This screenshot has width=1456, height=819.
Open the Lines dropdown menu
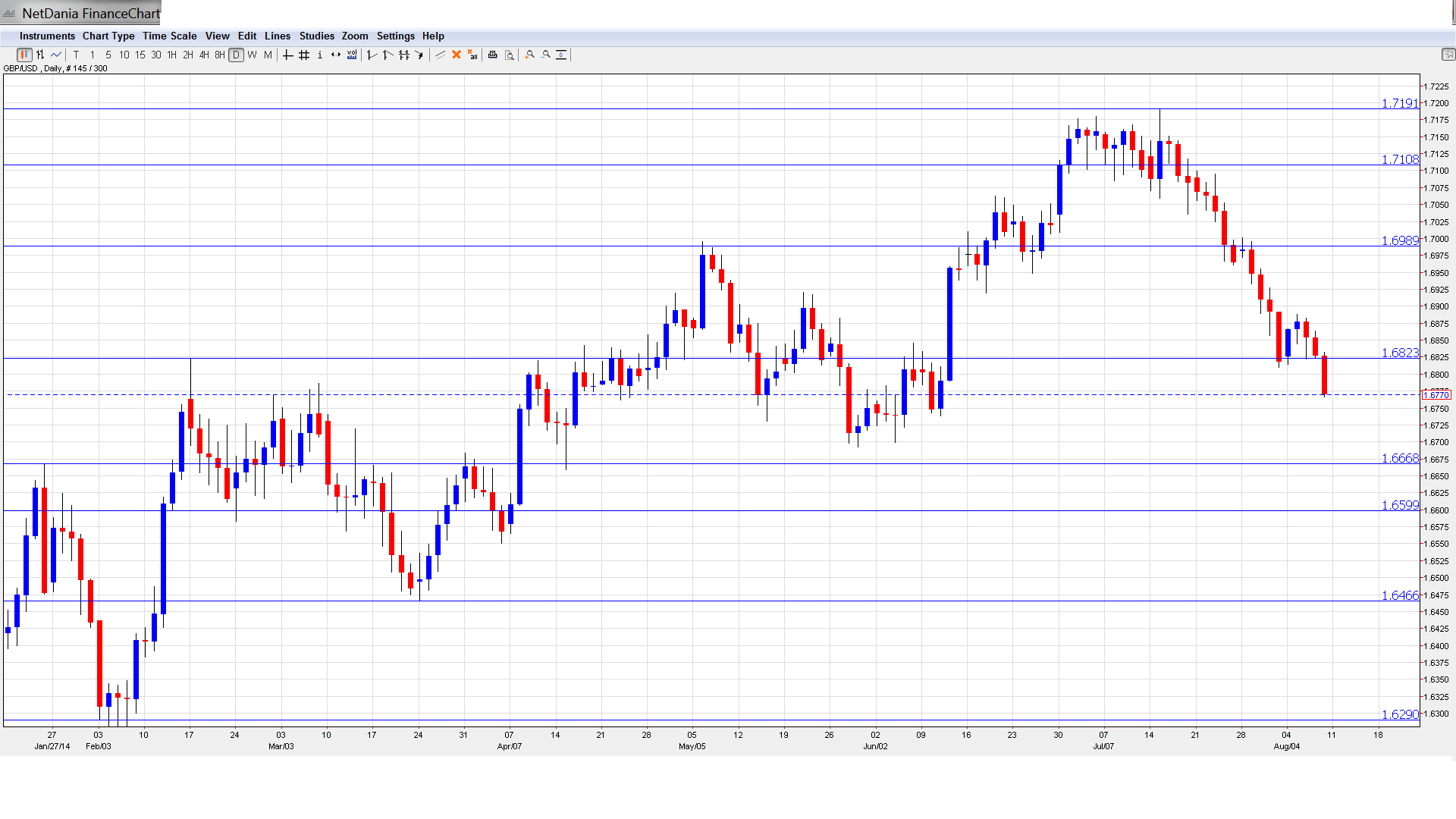[277, 36]
